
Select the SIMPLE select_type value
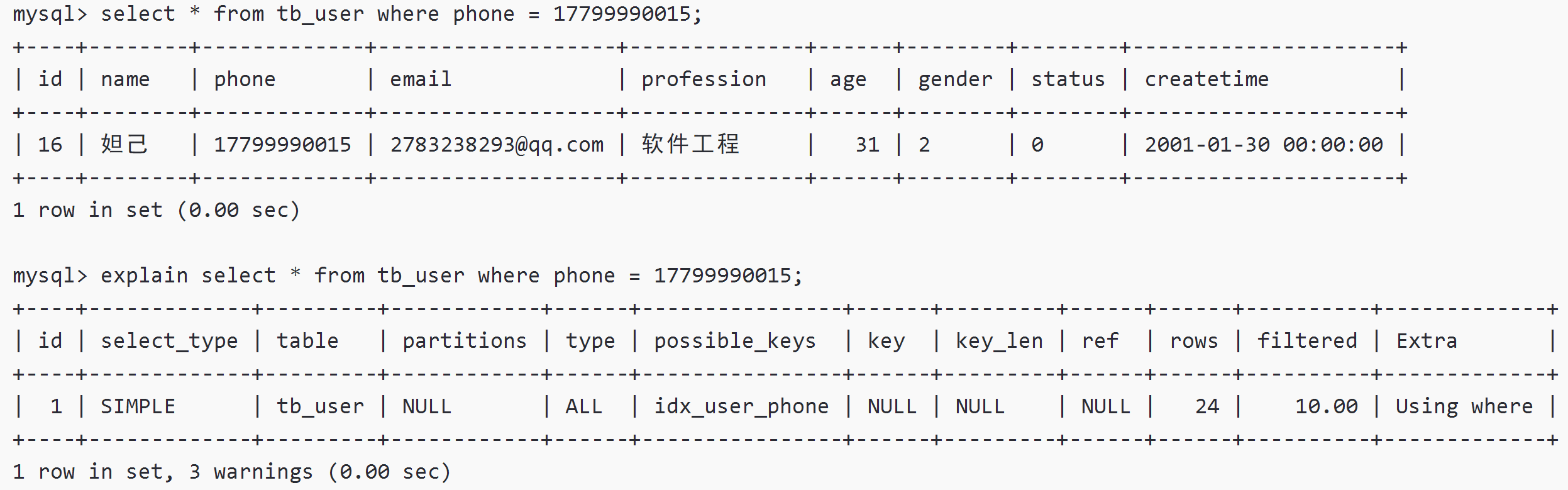[138, 406]
